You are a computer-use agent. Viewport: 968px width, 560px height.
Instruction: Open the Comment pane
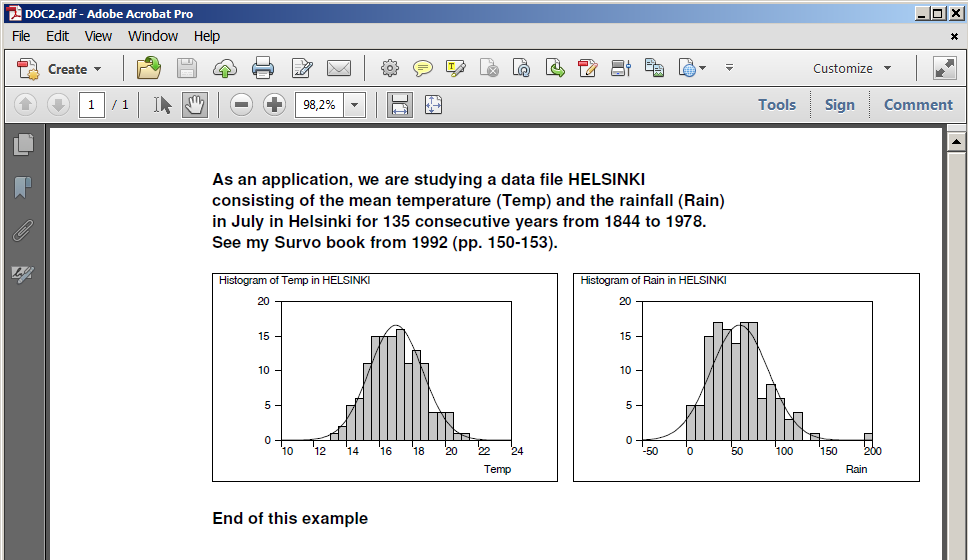919,105
